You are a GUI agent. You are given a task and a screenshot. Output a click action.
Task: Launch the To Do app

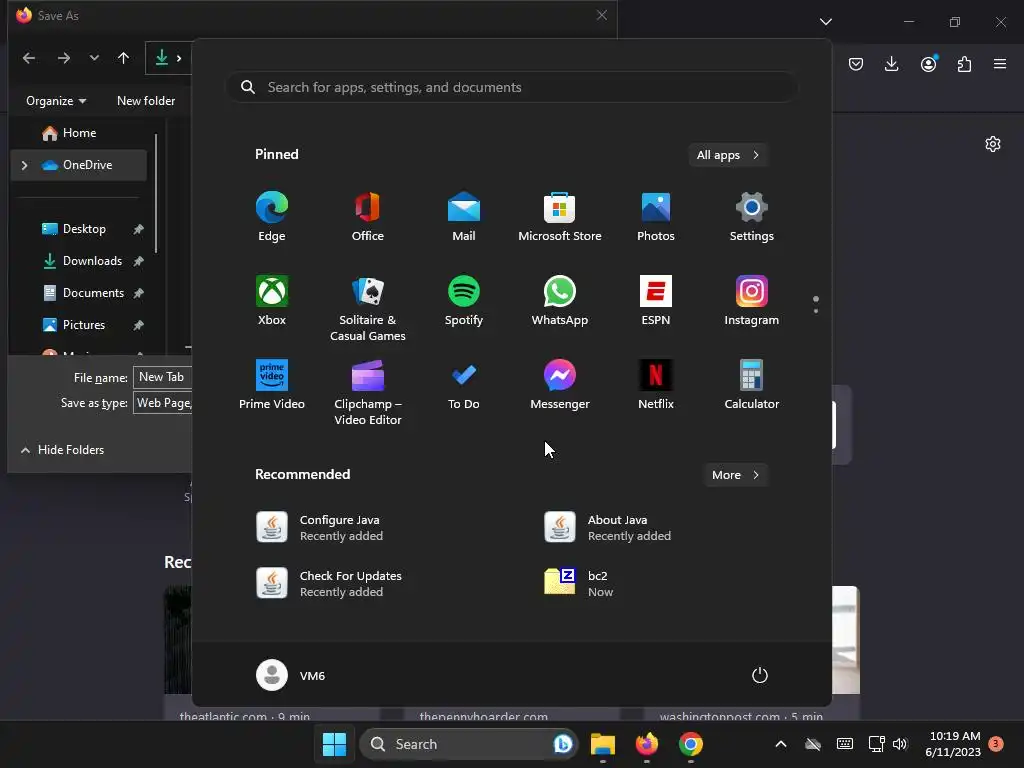pos(464,385)
